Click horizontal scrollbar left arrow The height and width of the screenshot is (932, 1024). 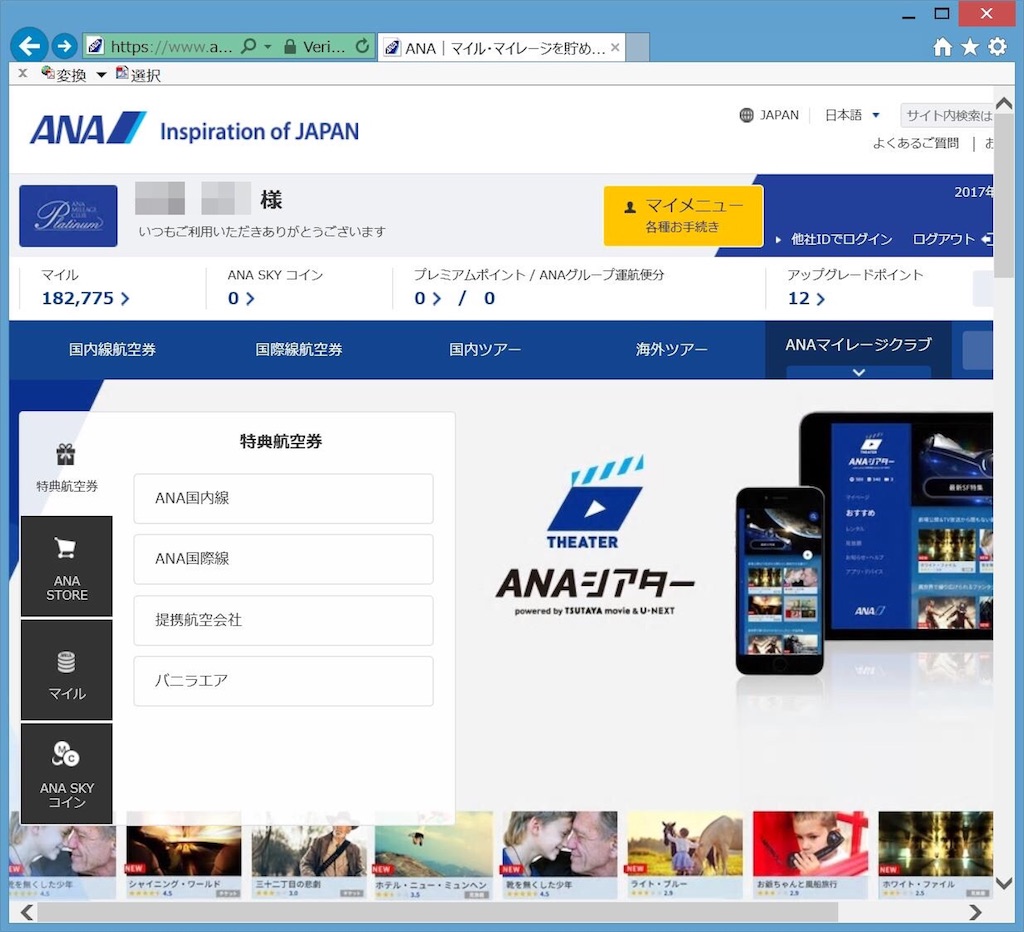(27, 912)
